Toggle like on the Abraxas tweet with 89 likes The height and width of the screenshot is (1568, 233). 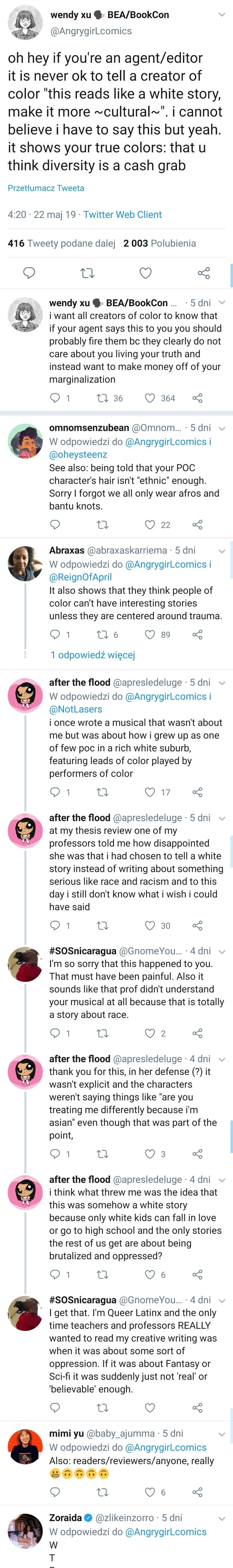click(150, 635)
